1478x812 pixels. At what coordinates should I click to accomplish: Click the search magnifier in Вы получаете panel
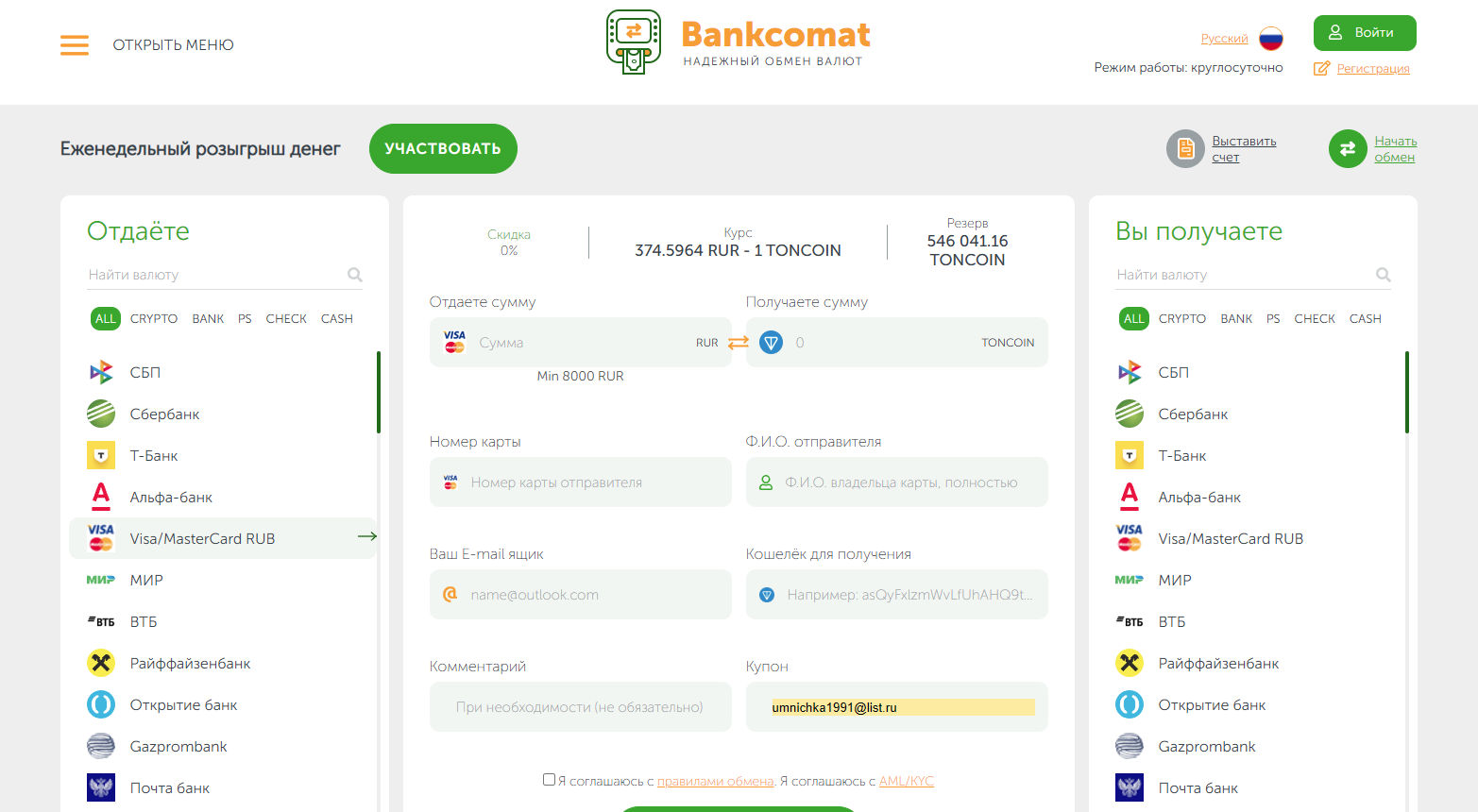[1384, 275]
